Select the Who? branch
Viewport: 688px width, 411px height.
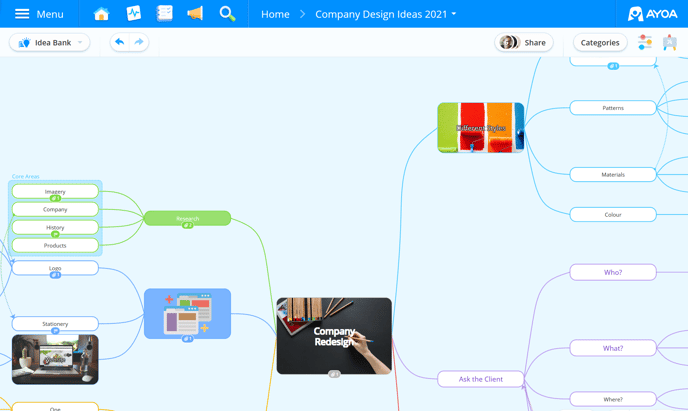(x=613, y=272)
